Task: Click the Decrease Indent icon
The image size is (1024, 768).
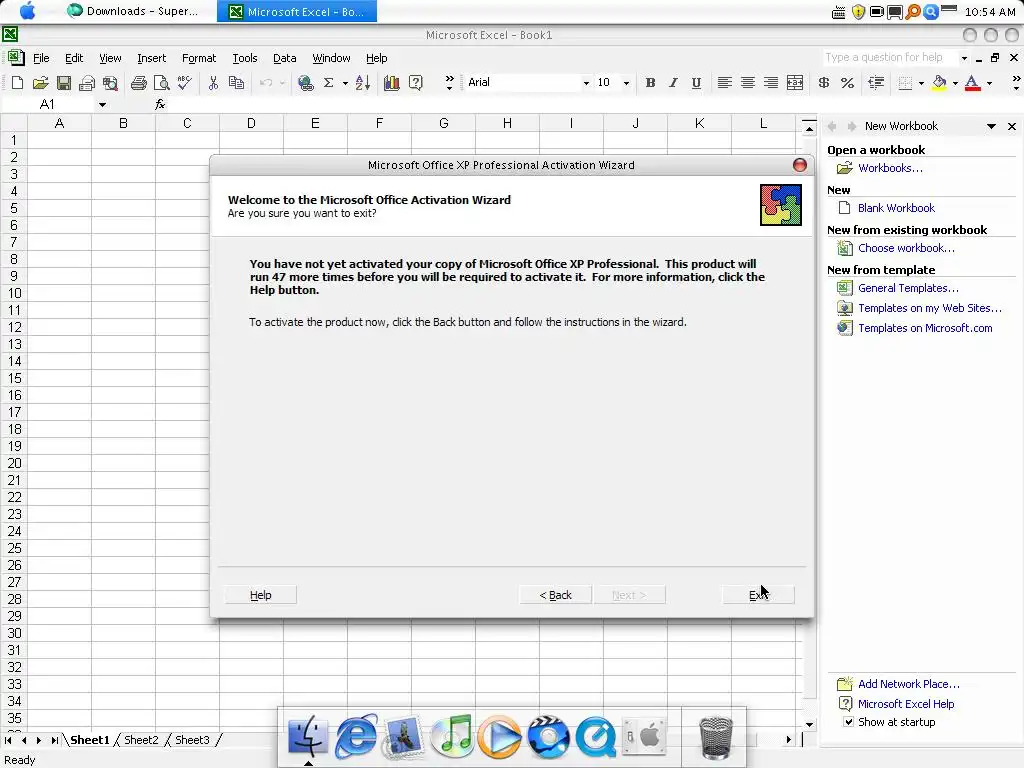Action: click(x=876, y=83)
